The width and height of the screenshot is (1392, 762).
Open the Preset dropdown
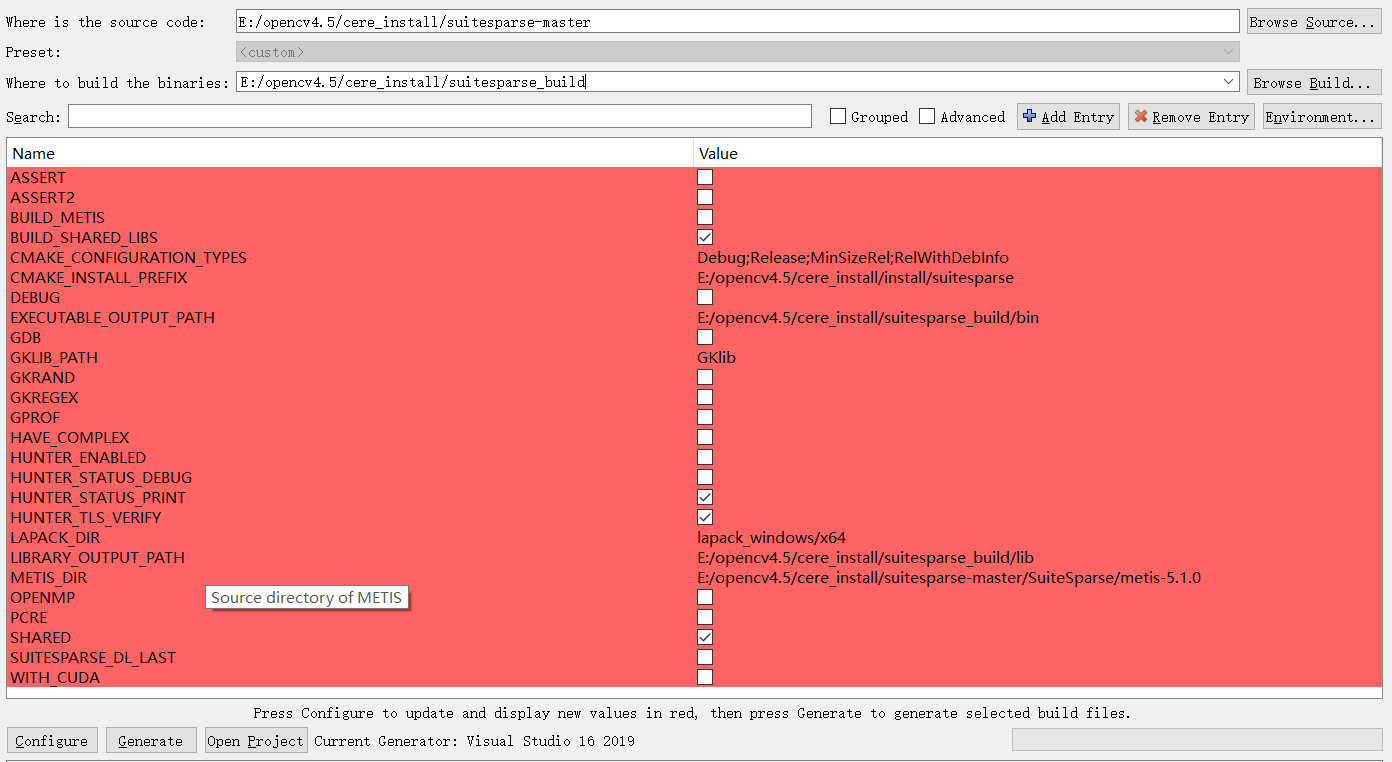point(1229,51)
